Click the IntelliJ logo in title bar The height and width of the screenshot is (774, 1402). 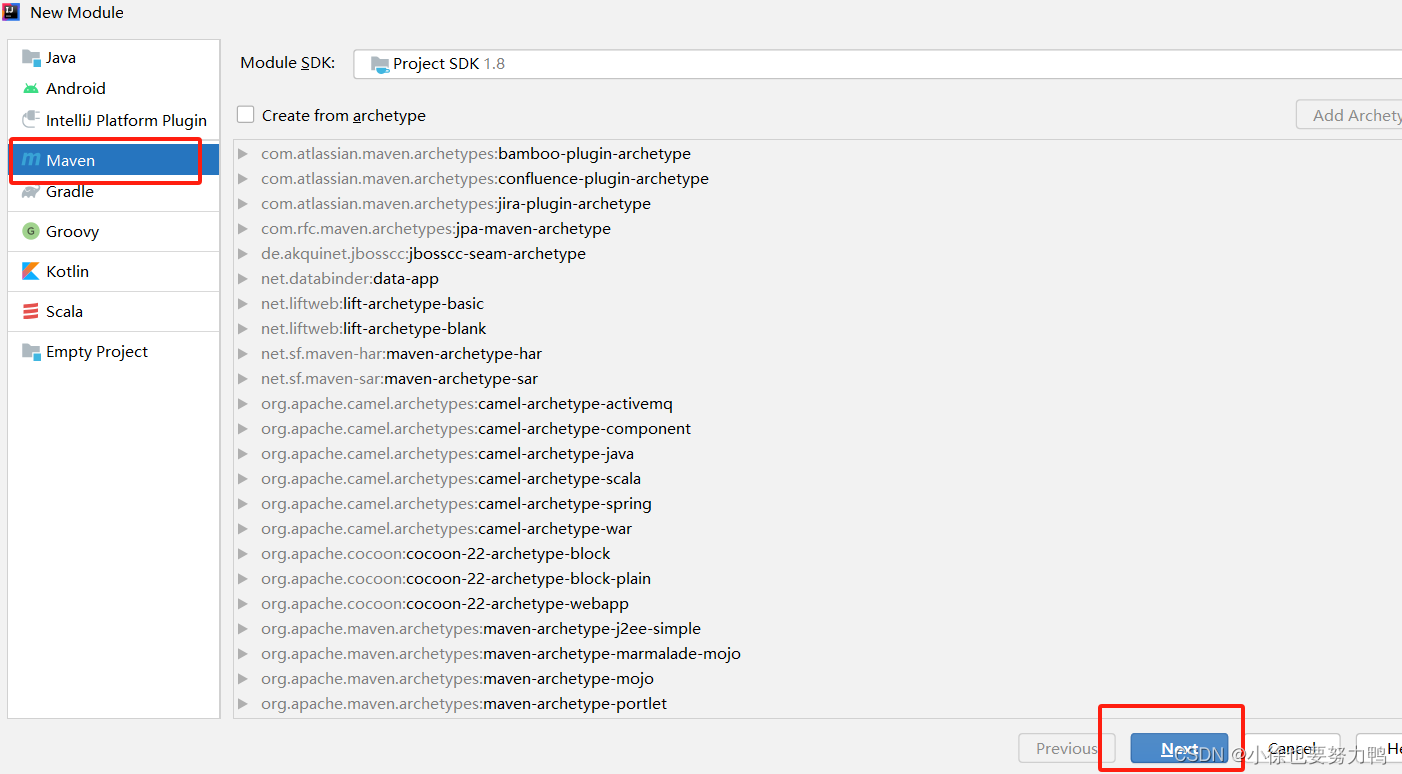[12, 12]
